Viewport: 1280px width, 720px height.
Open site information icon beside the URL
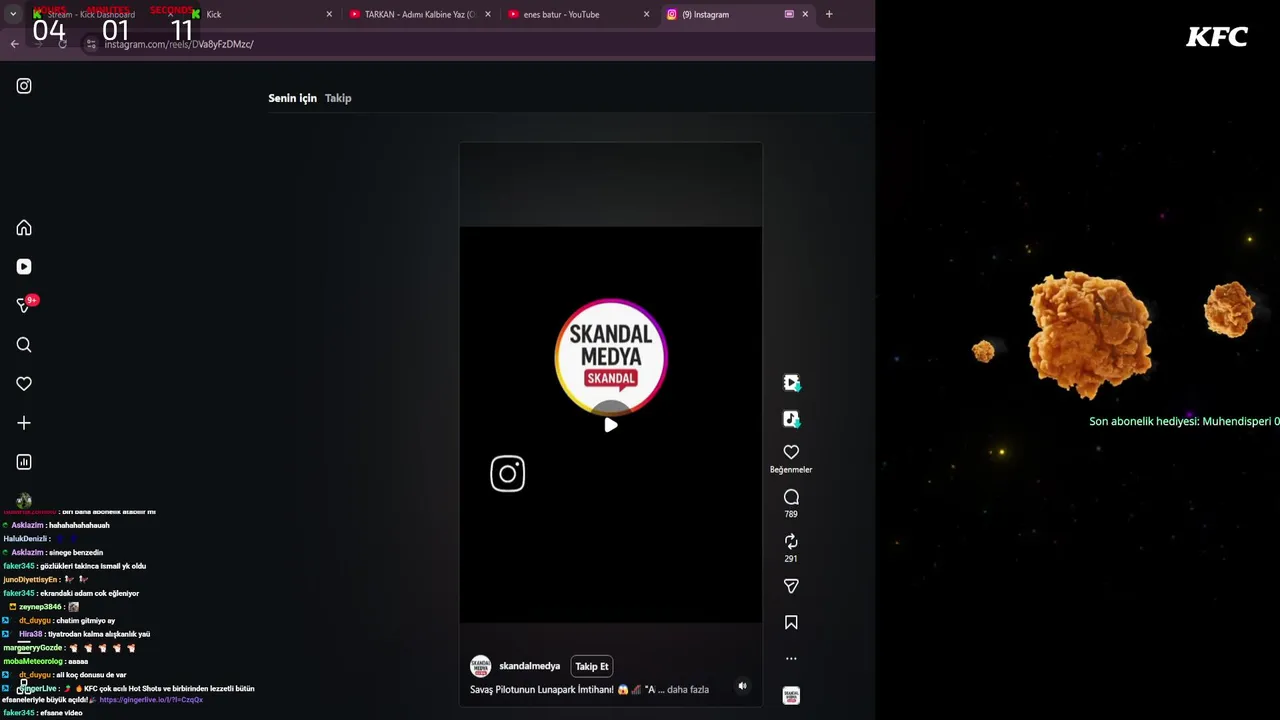(91, 44)
